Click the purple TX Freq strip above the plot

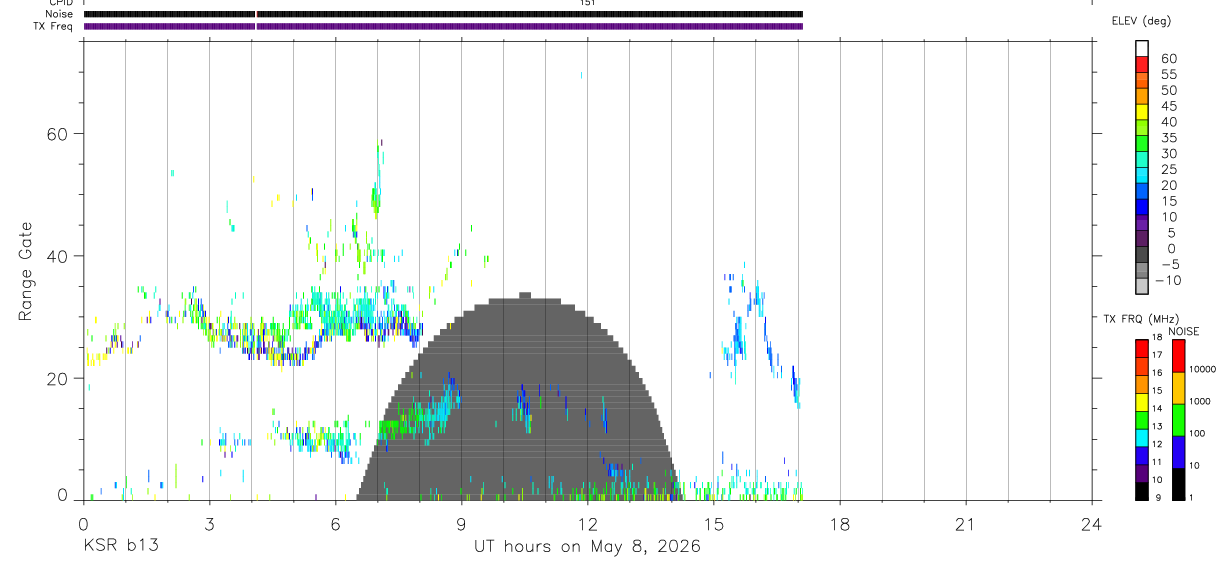click(x=443, y=26)
